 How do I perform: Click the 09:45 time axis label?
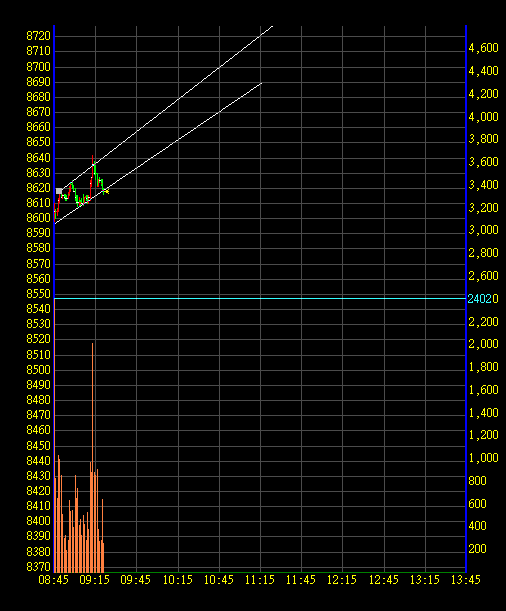pyautogui.click(x=136, y=580)
